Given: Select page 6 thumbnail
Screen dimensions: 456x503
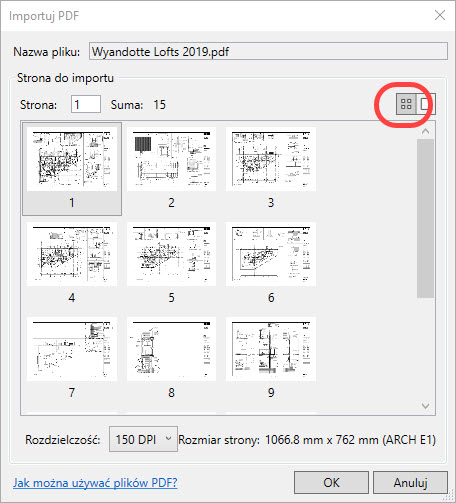Looking at the screenshot, I should pos(271,264).
